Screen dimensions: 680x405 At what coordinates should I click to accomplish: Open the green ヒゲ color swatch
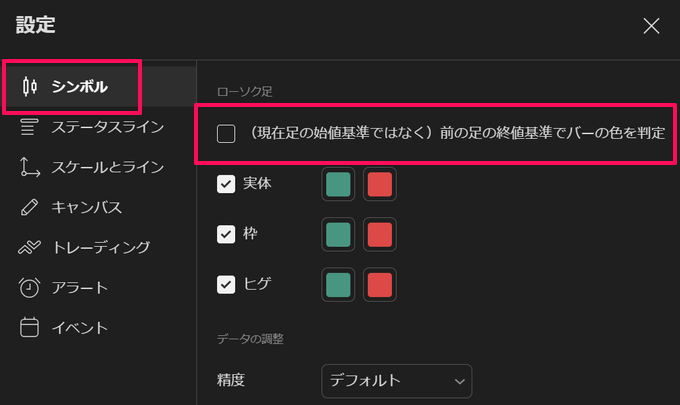(x=338, y=285)
